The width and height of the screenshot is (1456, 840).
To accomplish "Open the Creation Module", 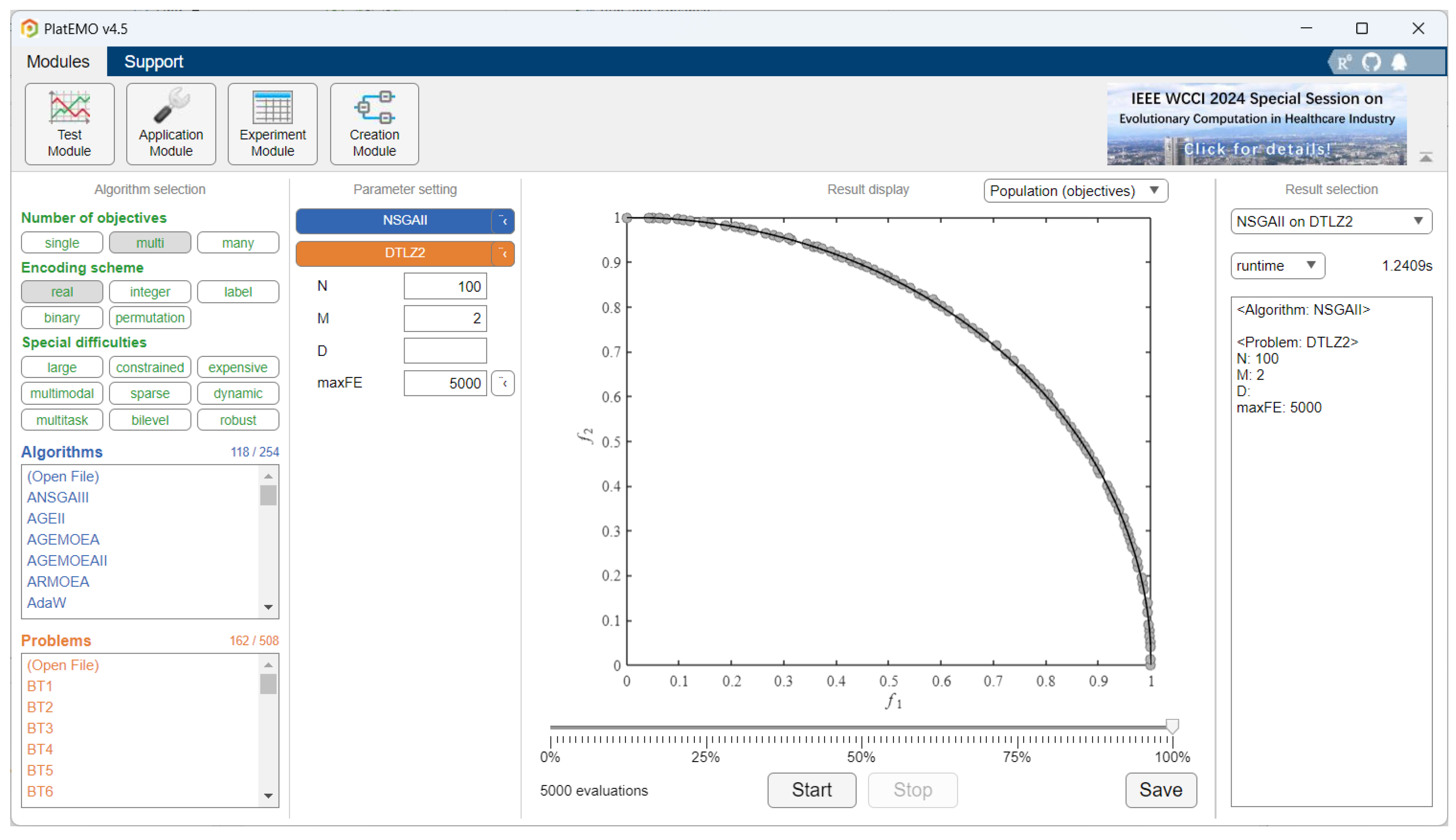I will tap(374, 124).
